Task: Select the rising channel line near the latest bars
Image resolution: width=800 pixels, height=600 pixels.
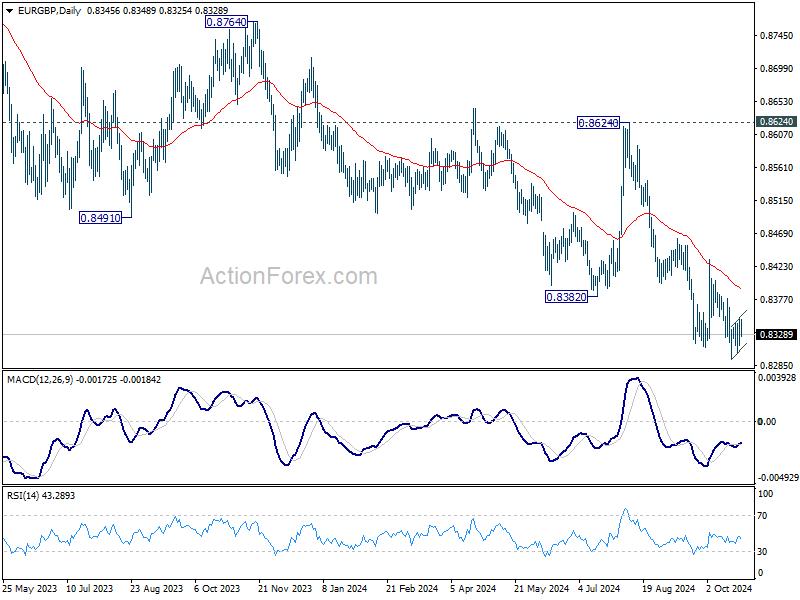Action: point(738,317)
